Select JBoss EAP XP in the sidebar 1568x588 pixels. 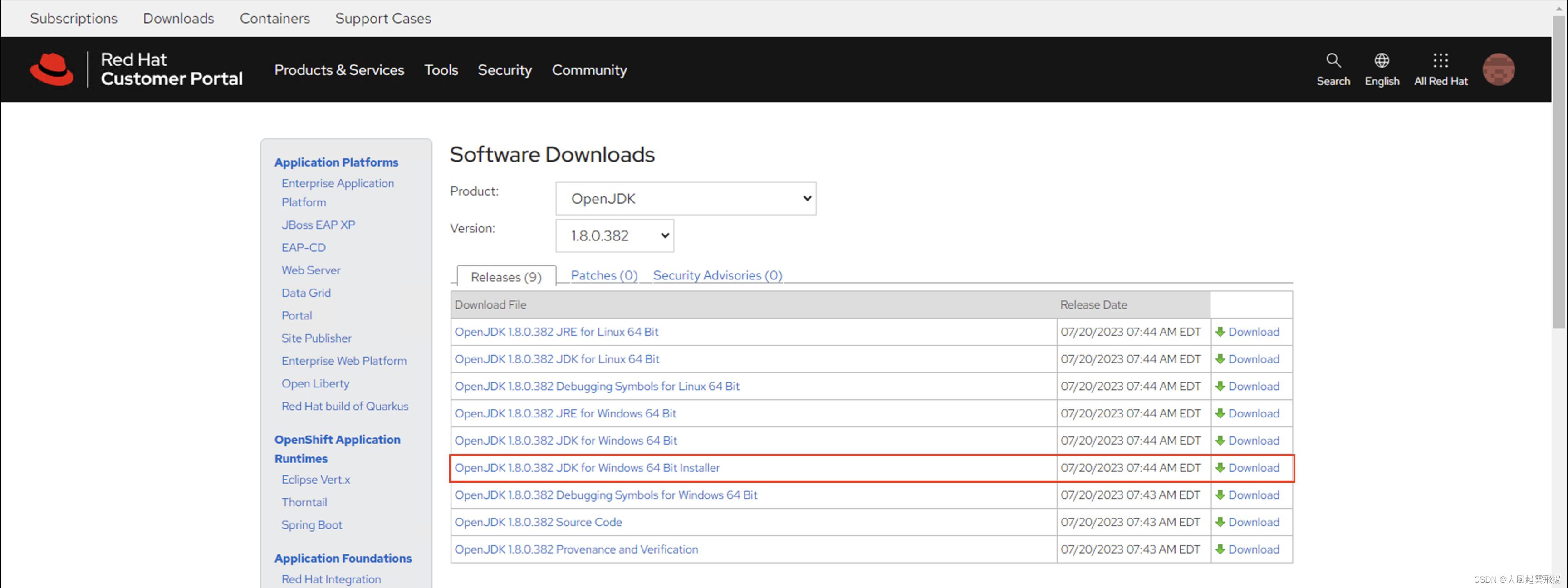[x=318, y=224]
